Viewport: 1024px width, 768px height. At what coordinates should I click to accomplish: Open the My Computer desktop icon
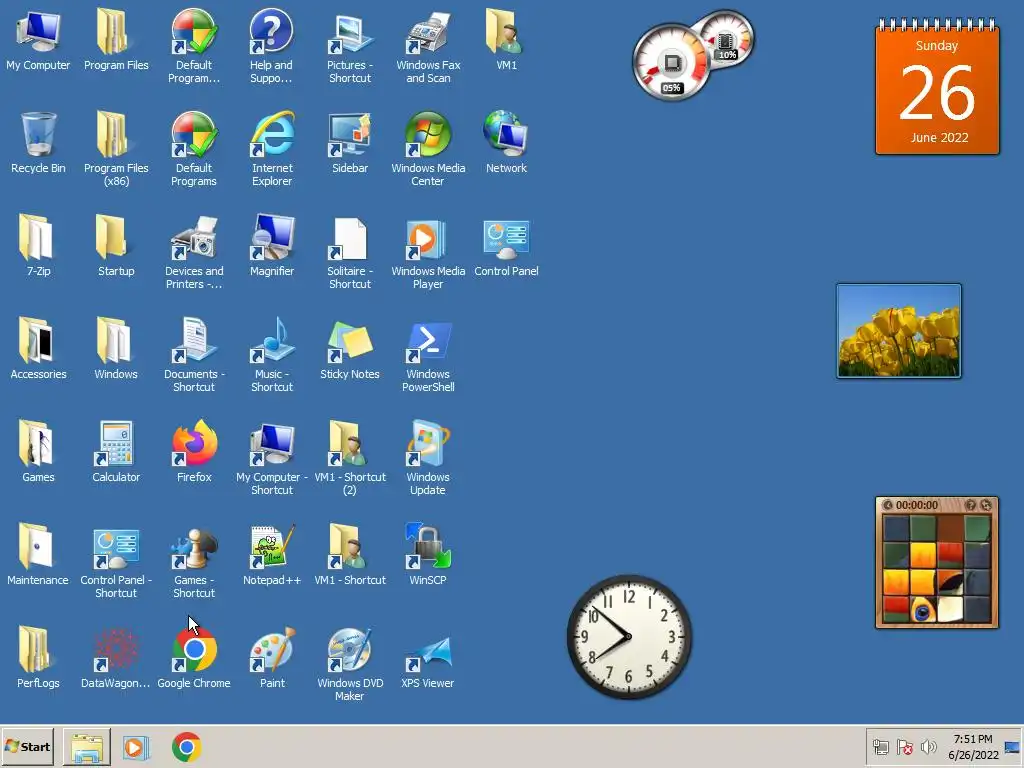[38, 40]
